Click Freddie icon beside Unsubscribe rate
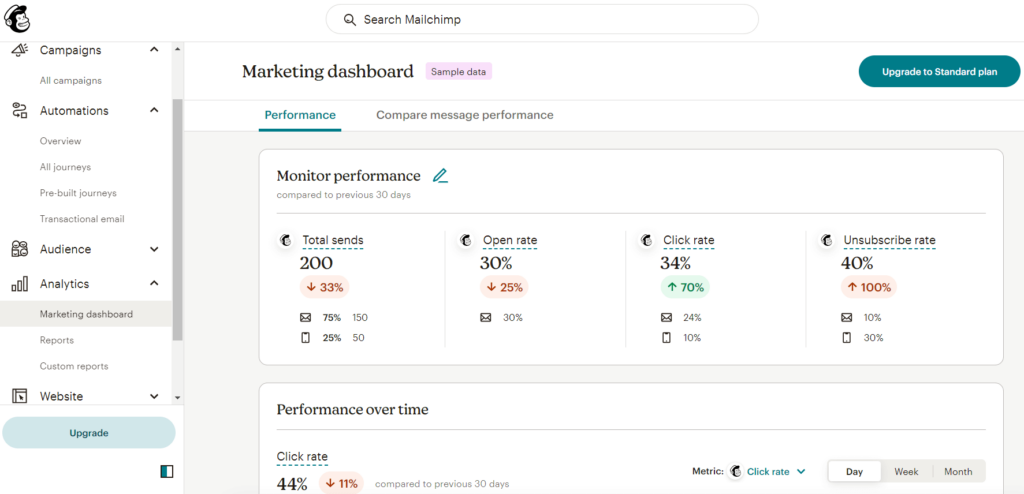This screenshot has height=494, width=1024. point(827,240)
